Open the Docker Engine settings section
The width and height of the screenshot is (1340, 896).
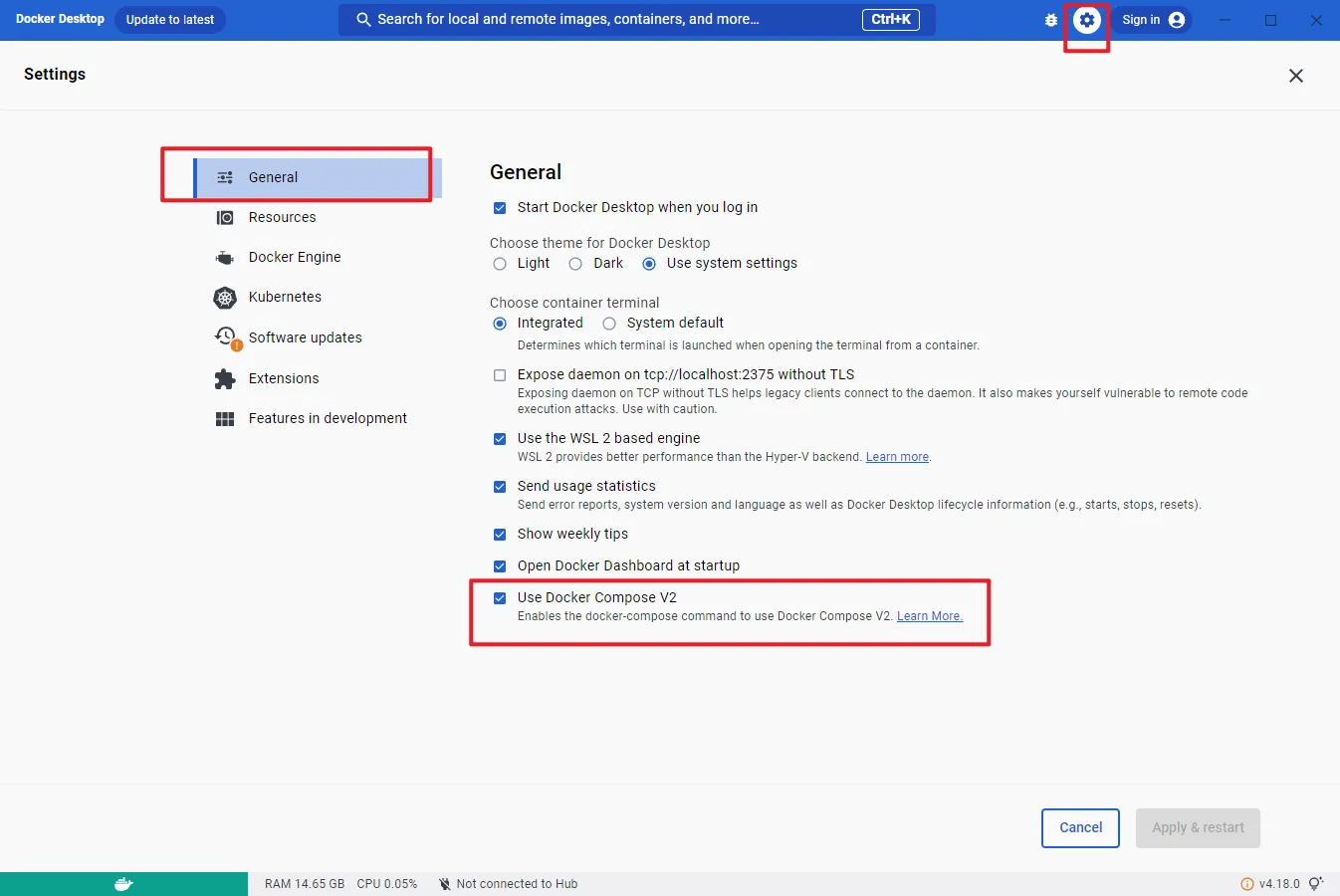pyautogui.click(x=318, y=257)
